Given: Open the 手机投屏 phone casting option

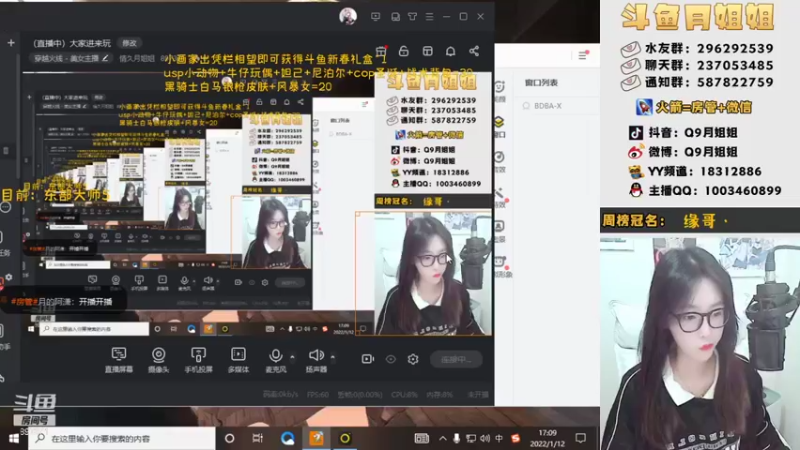Looking at the screenshot, I should click(198, 359).
